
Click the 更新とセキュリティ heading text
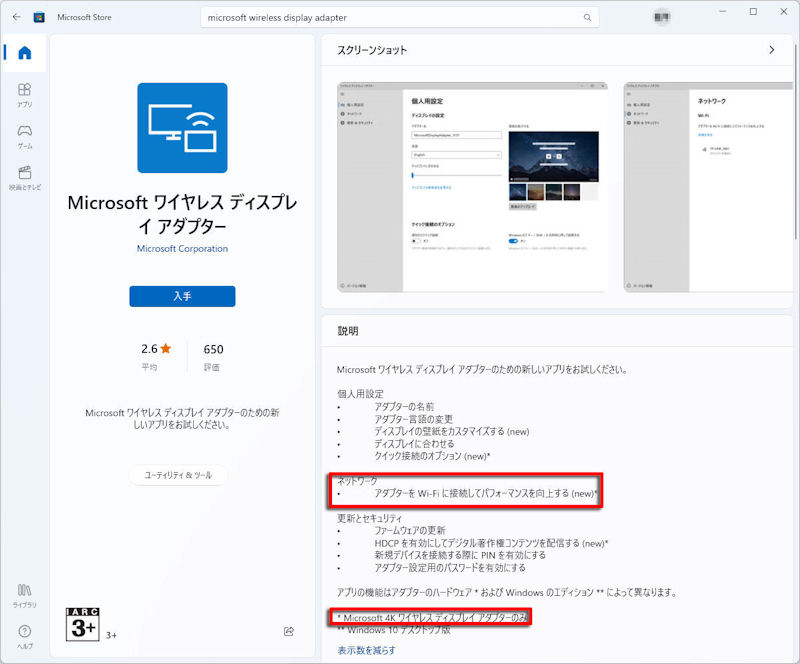pyautogui.click(x=369, y=518)
